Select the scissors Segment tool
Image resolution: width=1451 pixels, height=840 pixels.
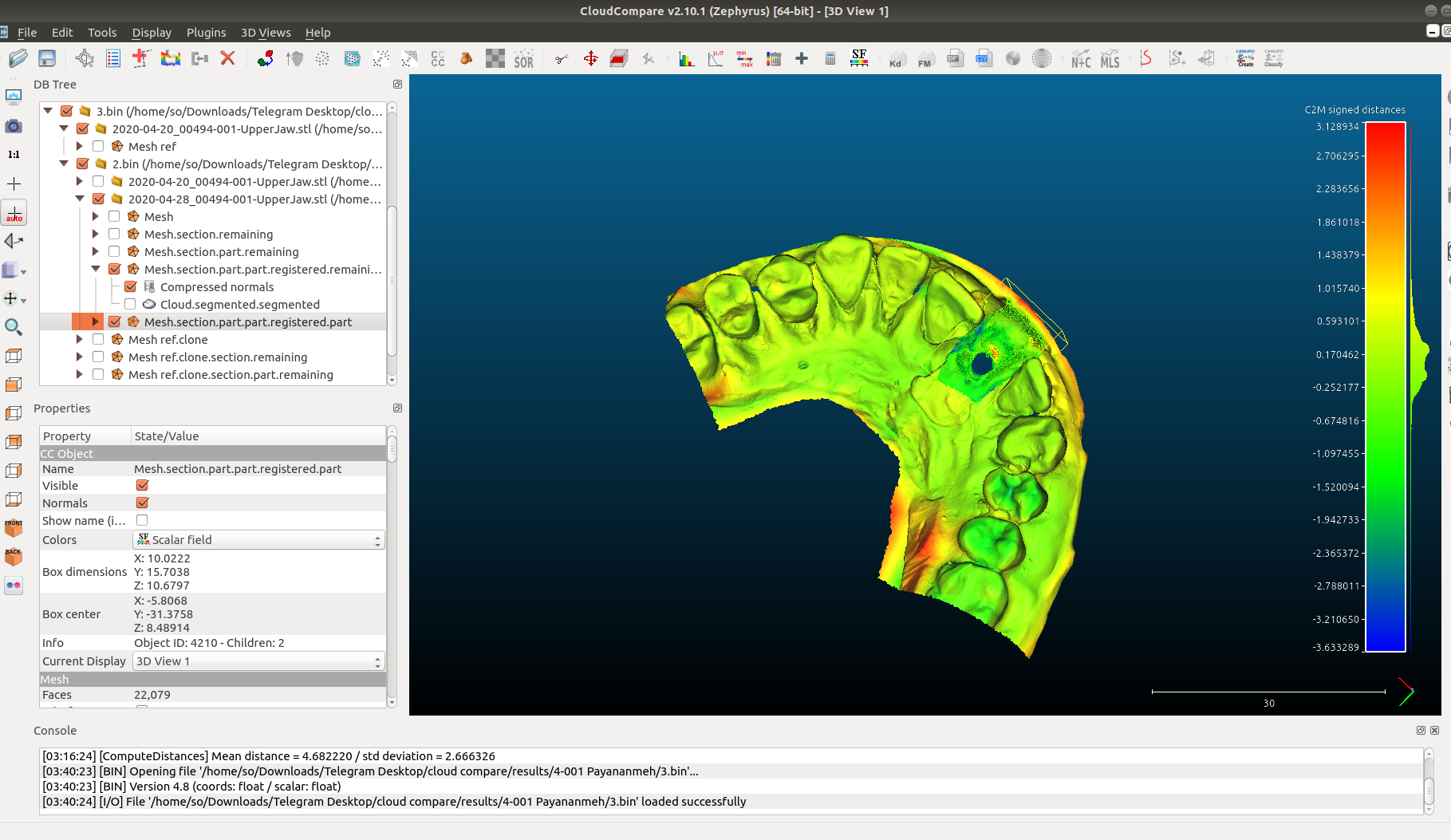coord(562,58)
